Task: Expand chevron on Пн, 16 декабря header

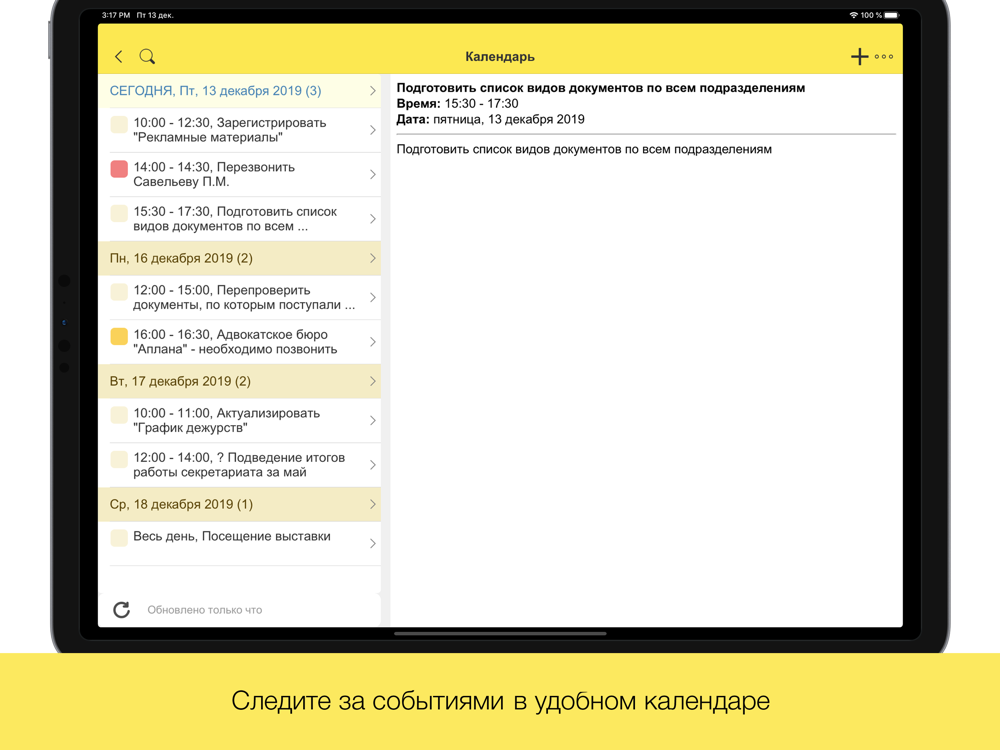Action: point(372,258)
